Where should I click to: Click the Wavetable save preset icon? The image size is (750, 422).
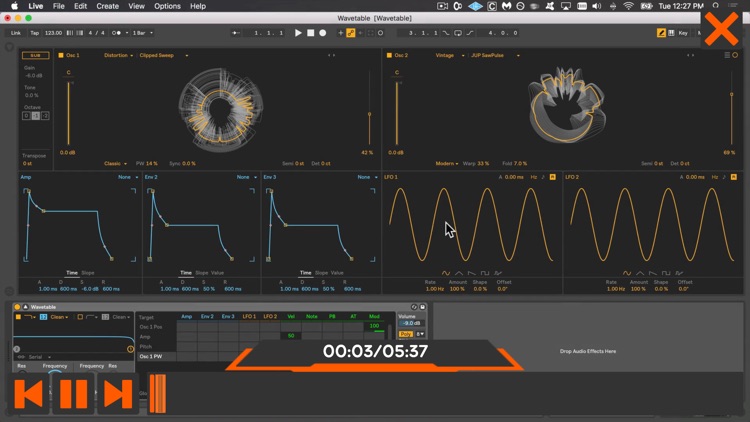coord(422,307)
